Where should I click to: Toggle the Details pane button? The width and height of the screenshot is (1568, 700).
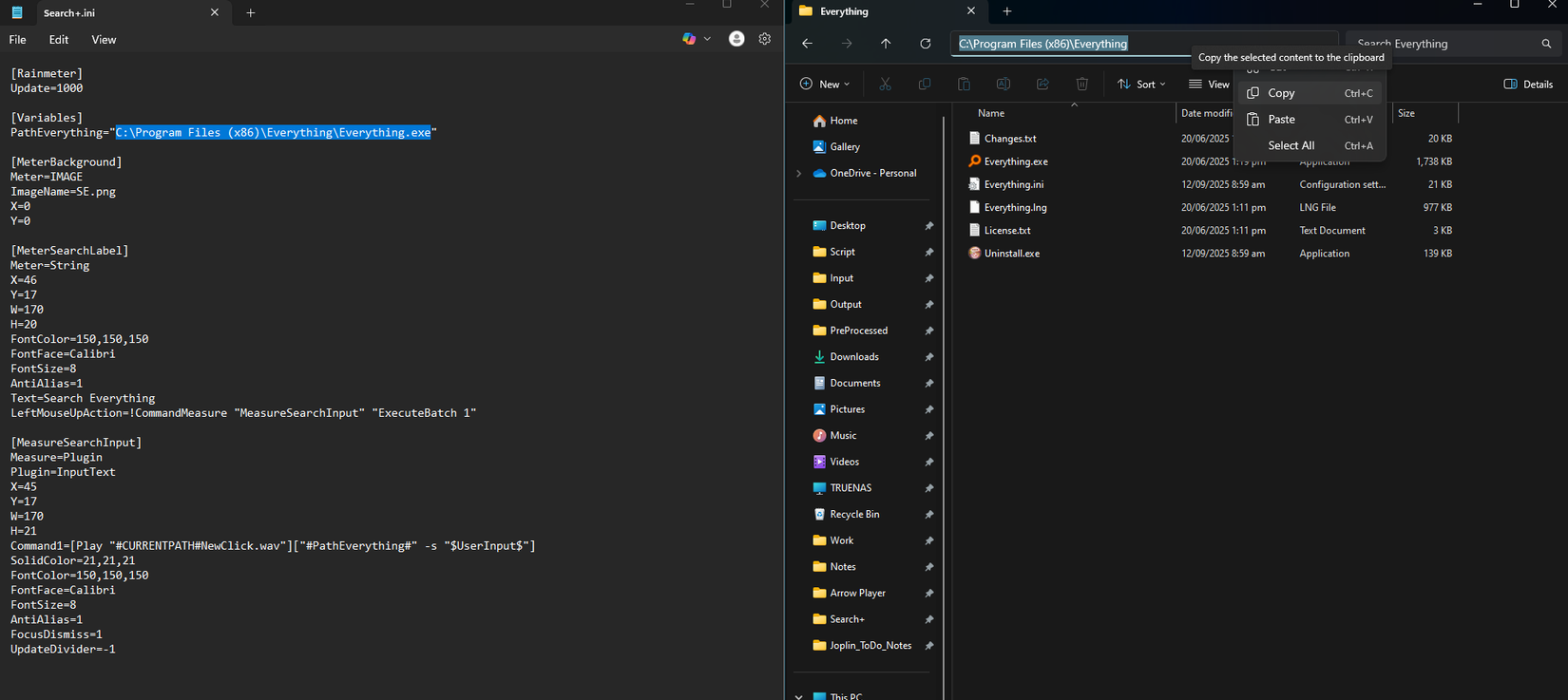1528,85
